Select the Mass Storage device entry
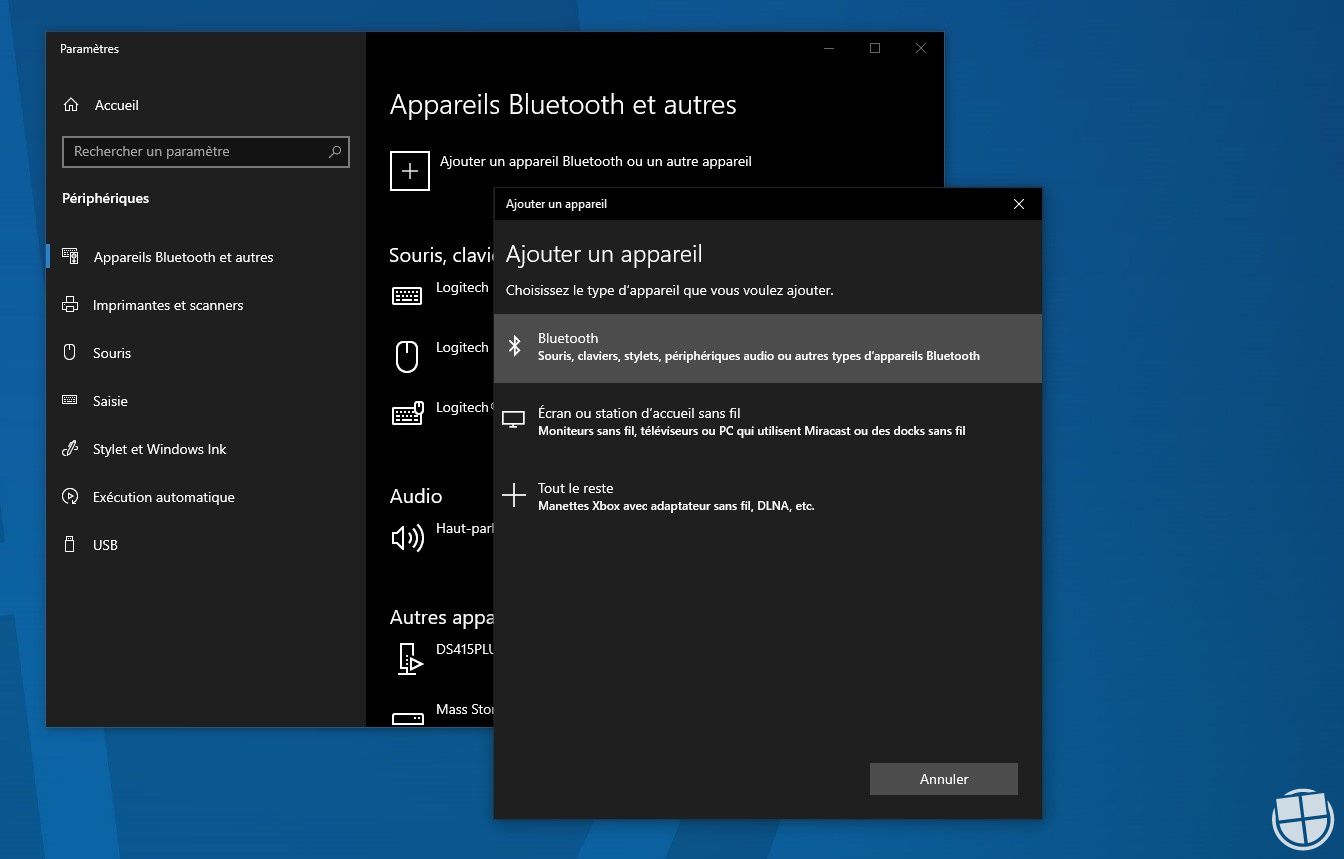The height and width of the screenshot is (859, 1344). pyautogui.click(x=441, y=712)
